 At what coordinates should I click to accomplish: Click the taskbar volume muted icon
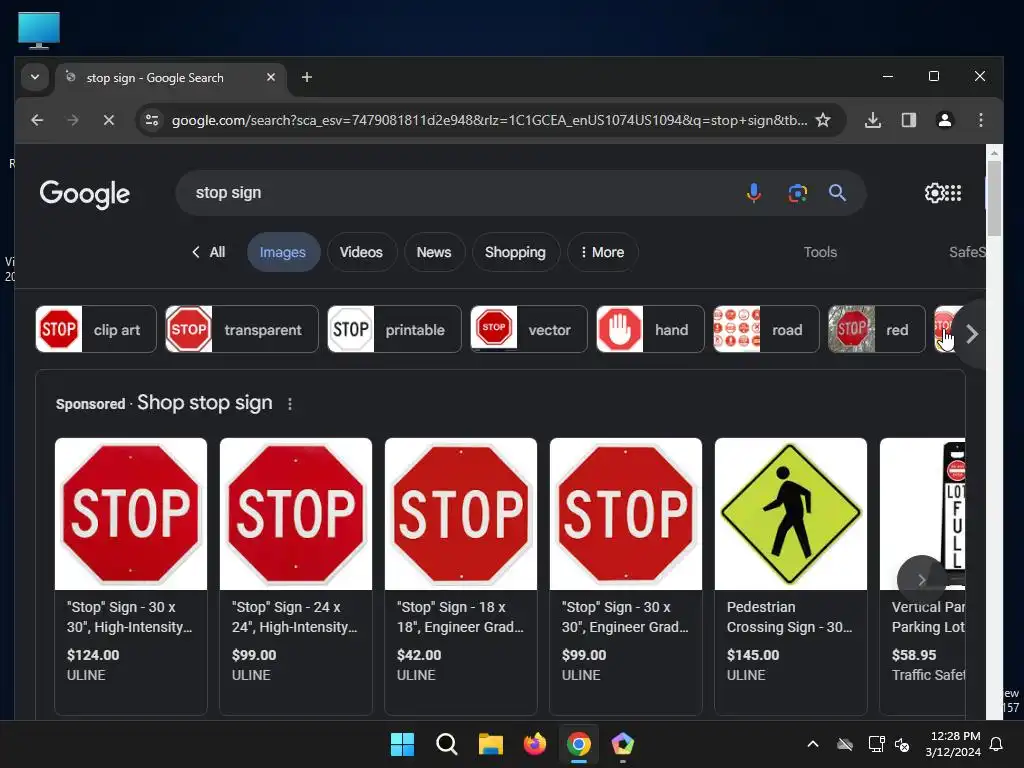coord(902,744)
